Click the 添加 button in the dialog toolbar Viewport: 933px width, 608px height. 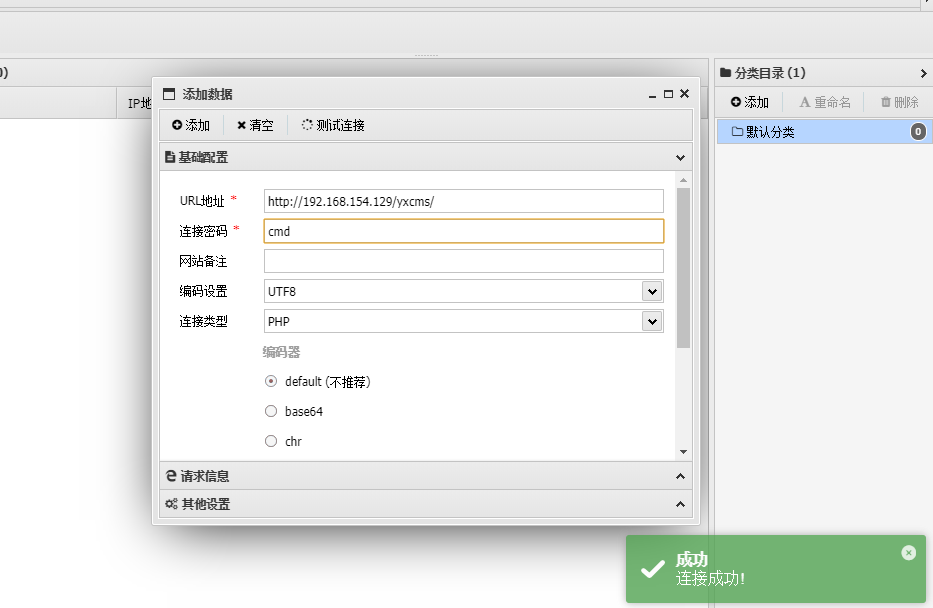[x=191, y=125]
